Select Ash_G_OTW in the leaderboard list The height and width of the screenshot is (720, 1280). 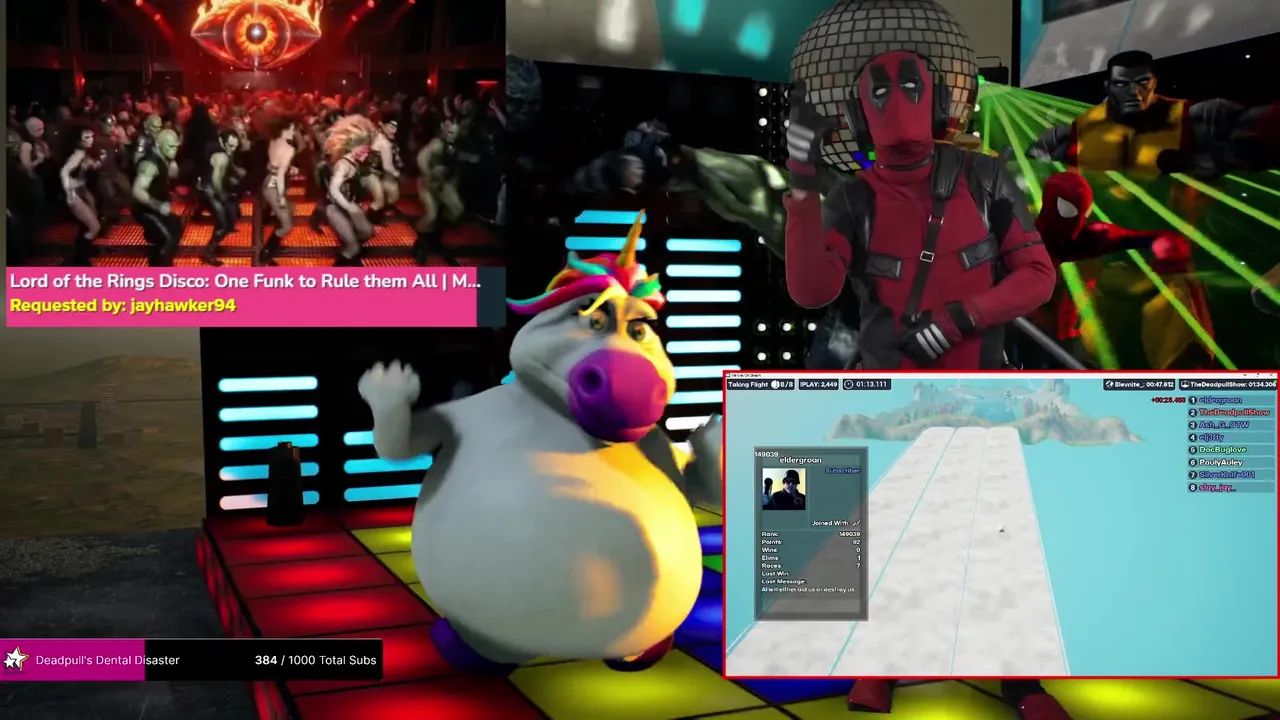coord(1224,425)
